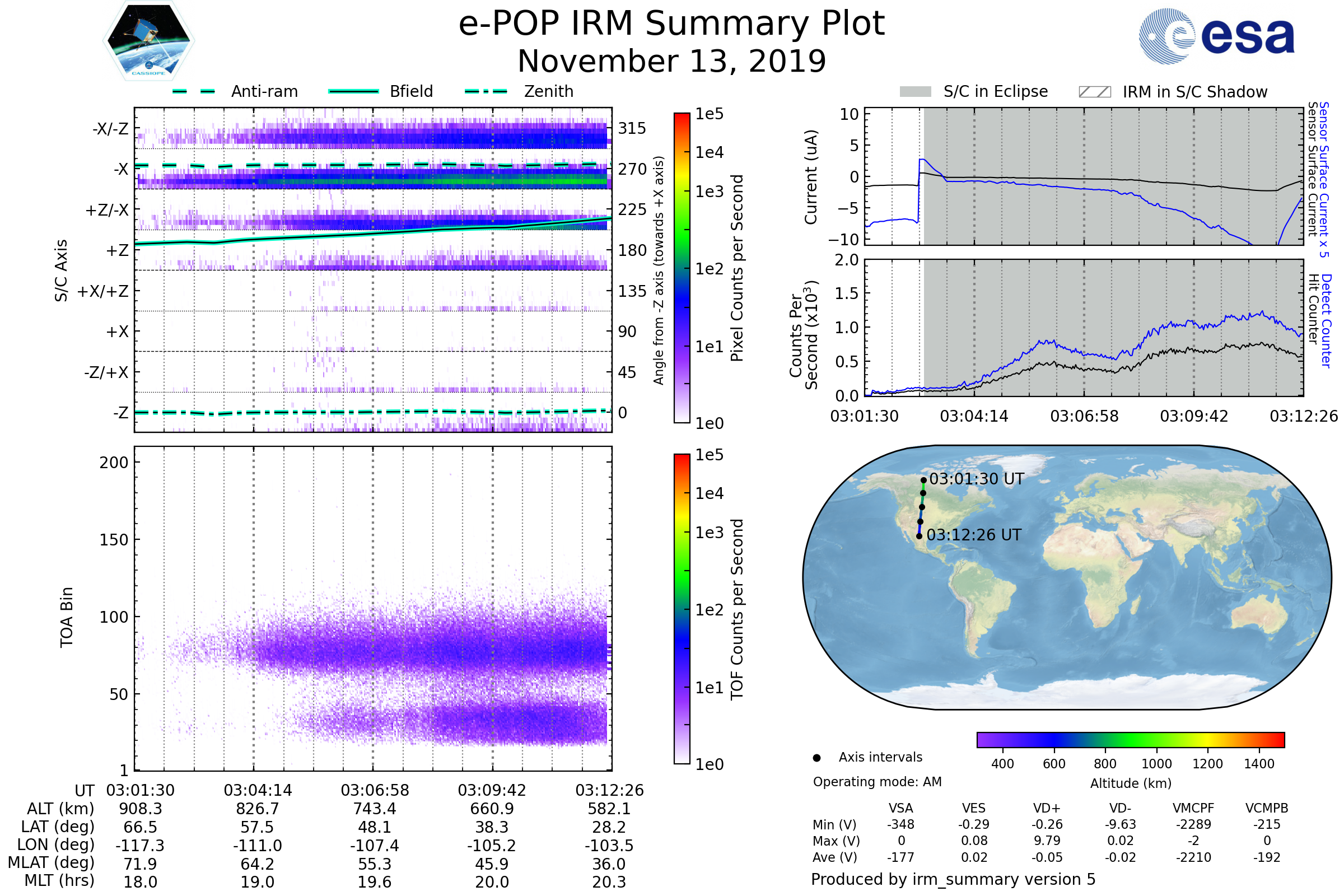Screen dimensions: 1344x896
Task: Click the Axis intervals black dot marker
Action: pyautogui.click(x=816, y=758)
